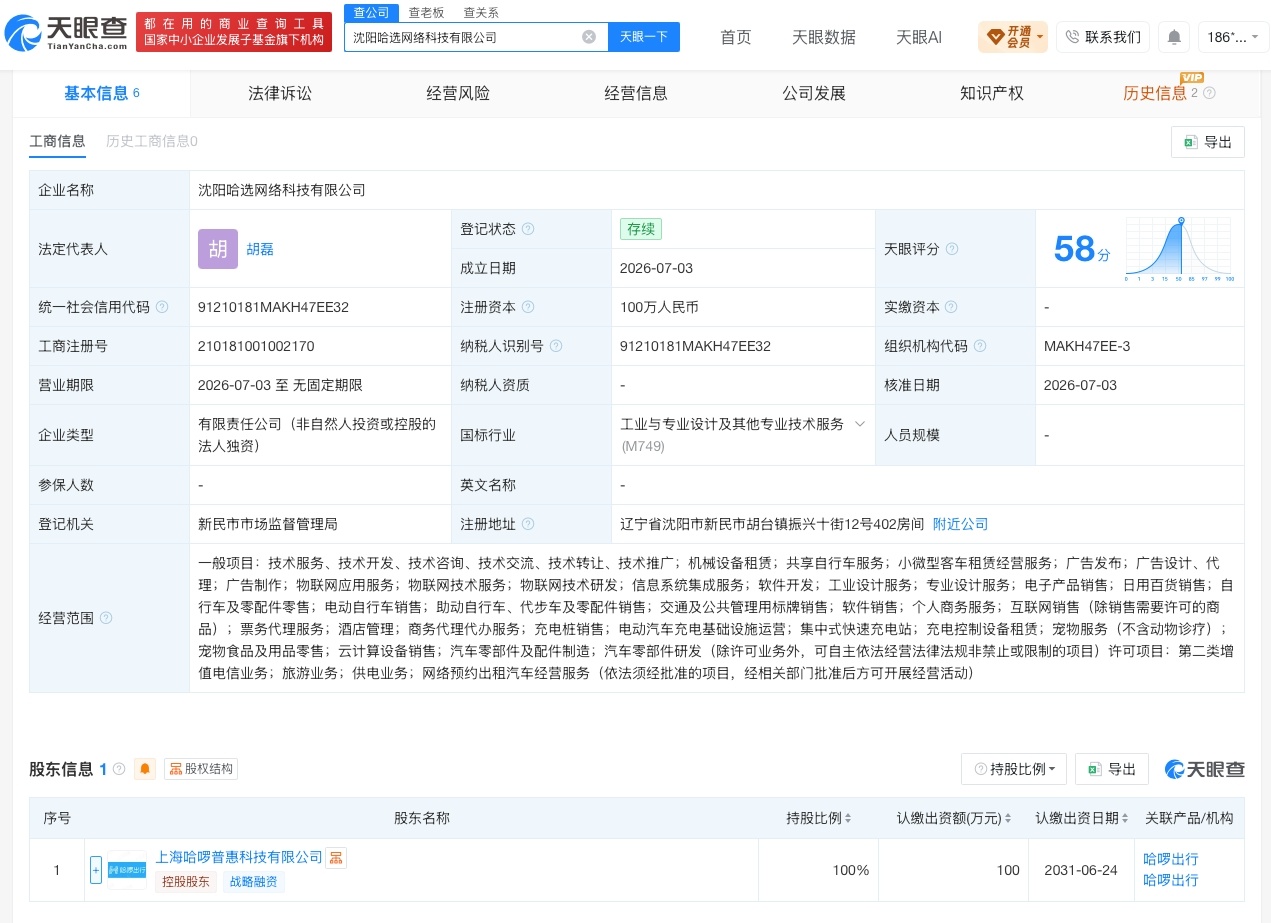Image resolution: width=1271 pixels, height=923 pixels.
Task: Open the 股权结构 button
Action: point(201,769)
